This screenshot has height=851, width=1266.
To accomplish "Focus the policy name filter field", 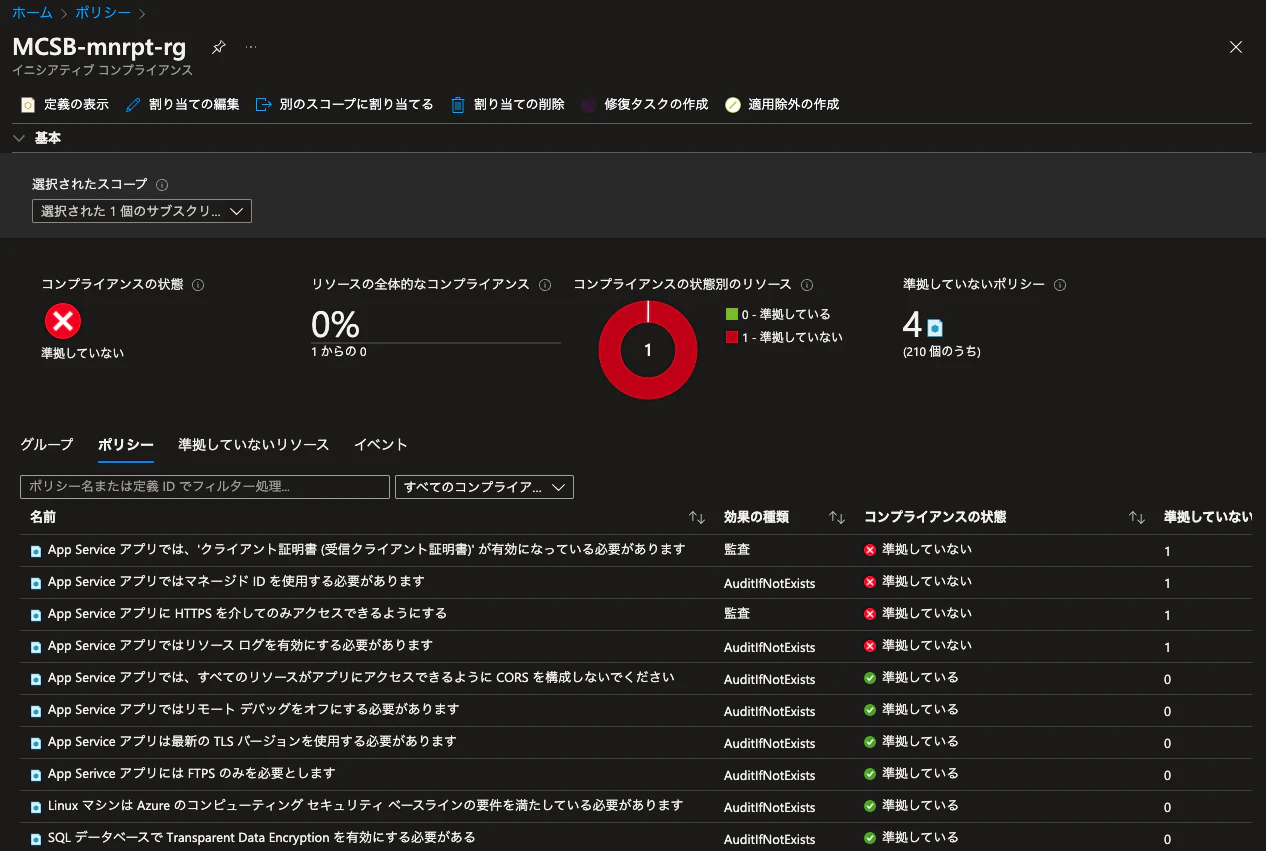I will tap(205, 487).
